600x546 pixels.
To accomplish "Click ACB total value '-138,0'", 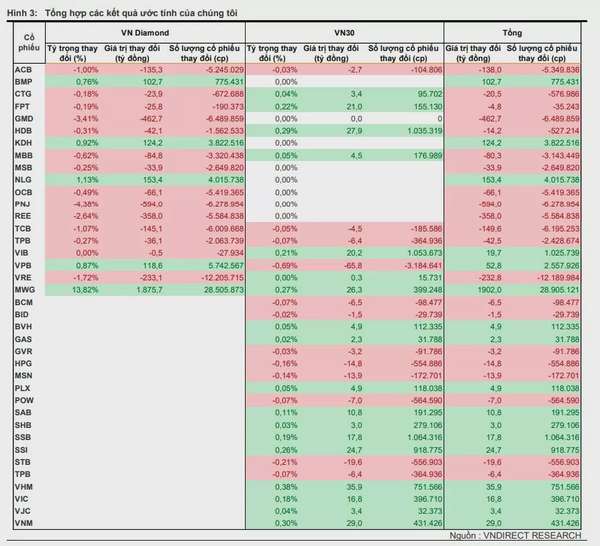I will click(x=490, y=70).
